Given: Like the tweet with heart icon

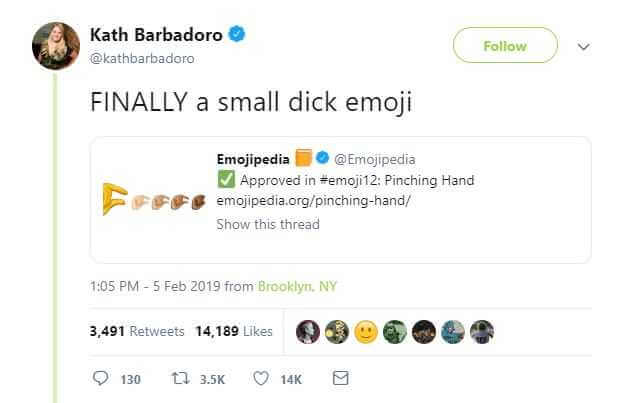Looking at the screenshot, I should [261, 379].
